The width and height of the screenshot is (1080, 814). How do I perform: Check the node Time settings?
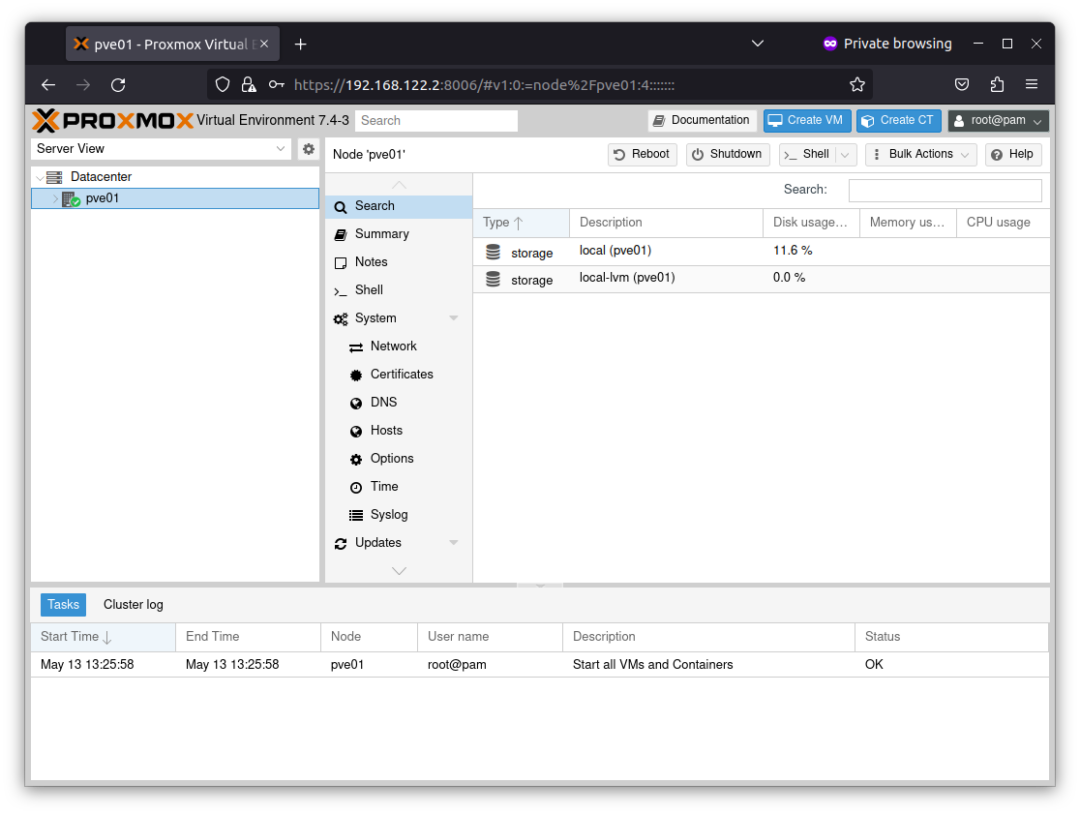(x=385, y=486)
